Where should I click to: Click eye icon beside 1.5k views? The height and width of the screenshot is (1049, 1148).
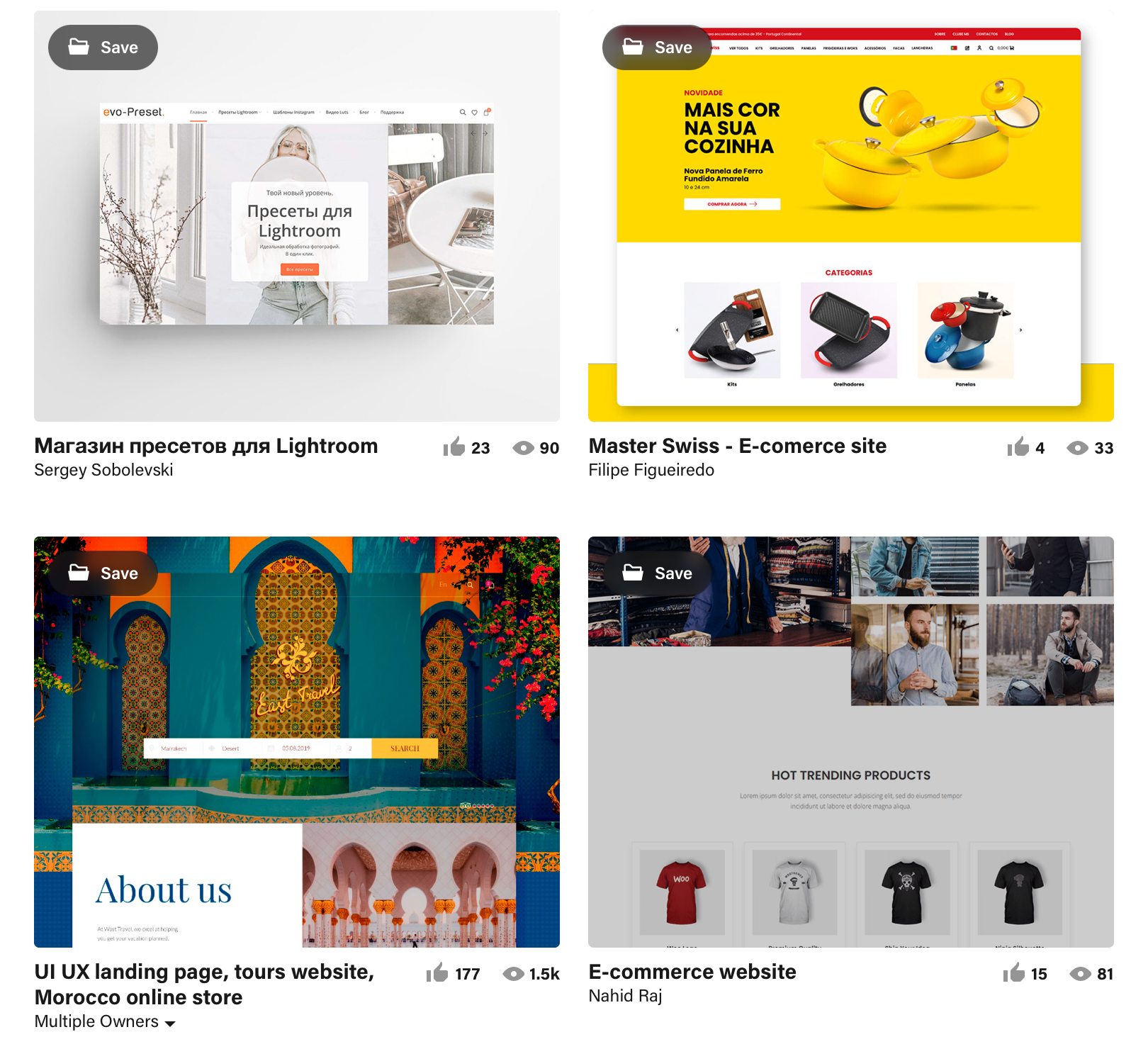click(513, 974)
